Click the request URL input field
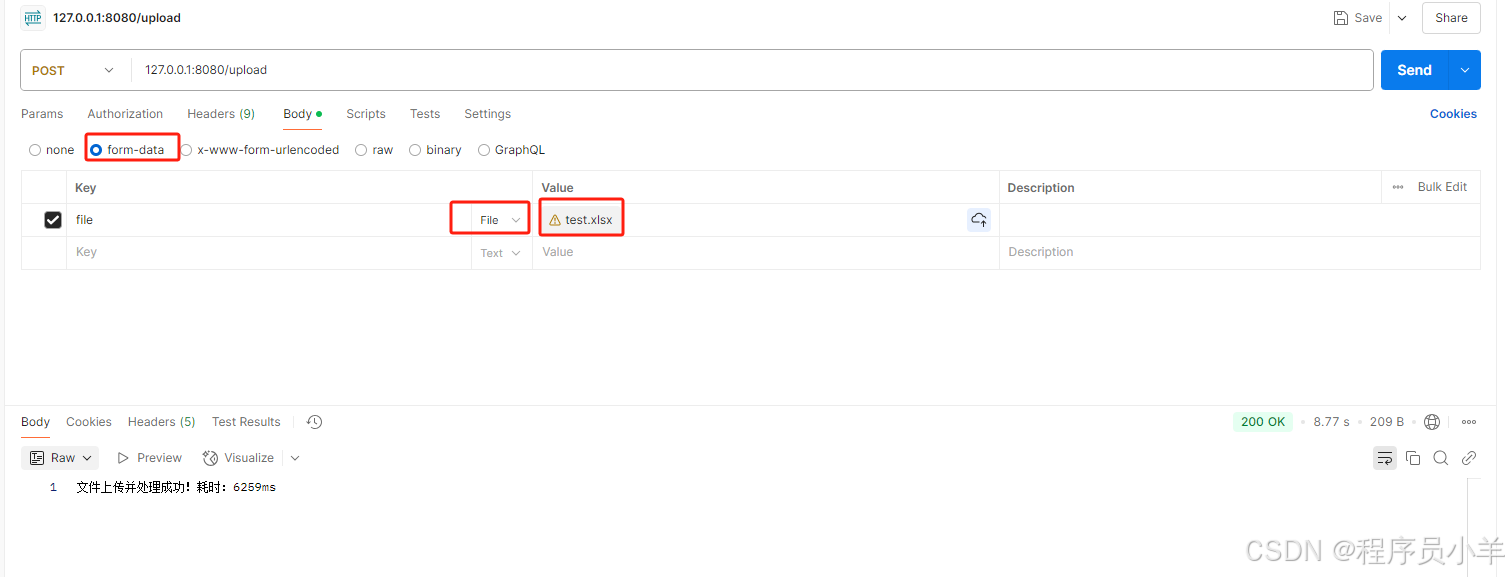 400,70
